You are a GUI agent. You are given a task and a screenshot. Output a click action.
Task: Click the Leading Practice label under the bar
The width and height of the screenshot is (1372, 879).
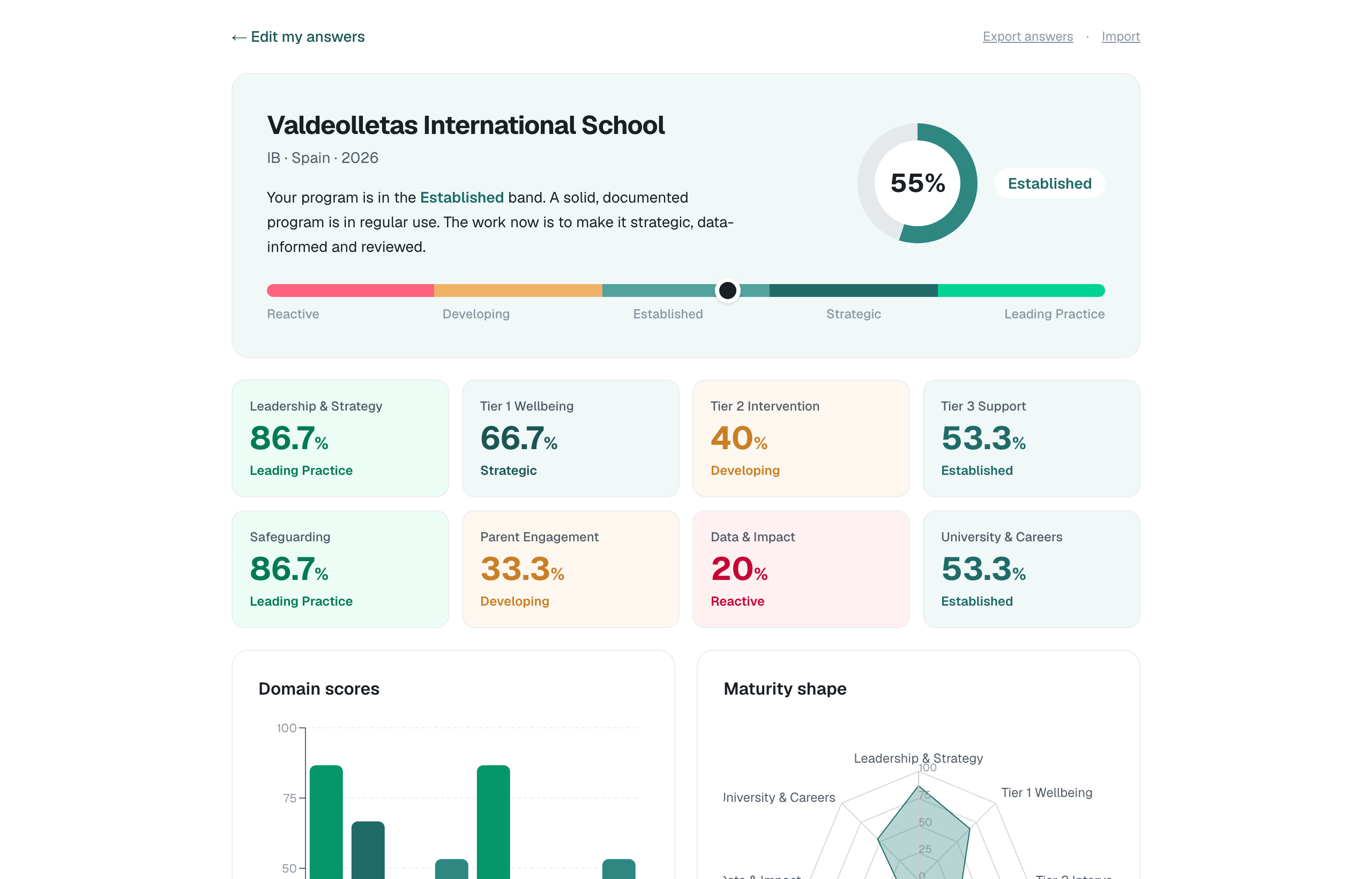pyautogui.click(x=1054, y=314)
